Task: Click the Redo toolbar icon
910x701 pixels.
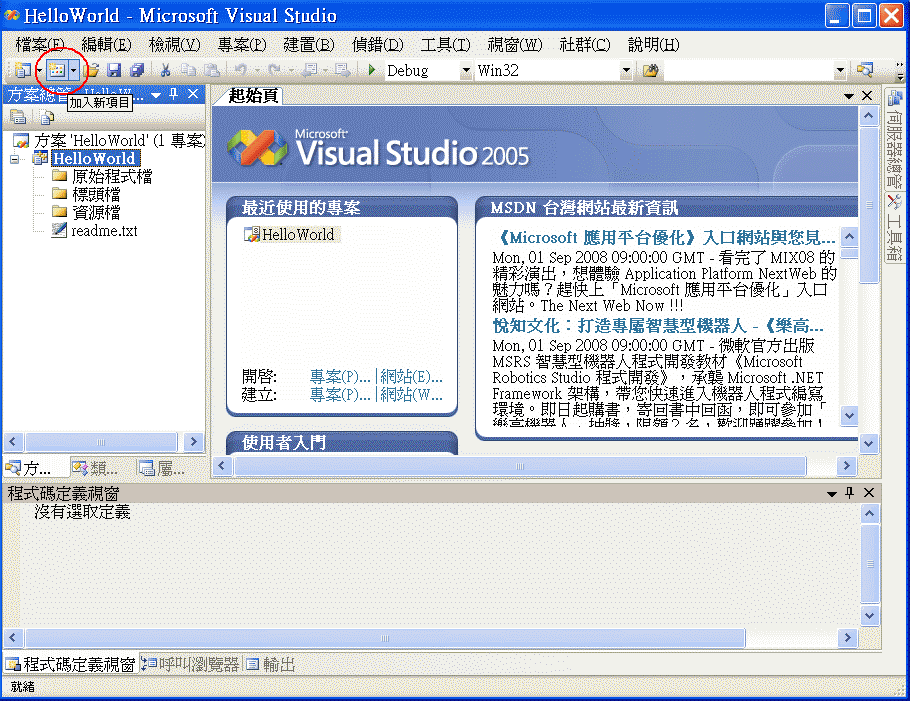Action: 274,70
